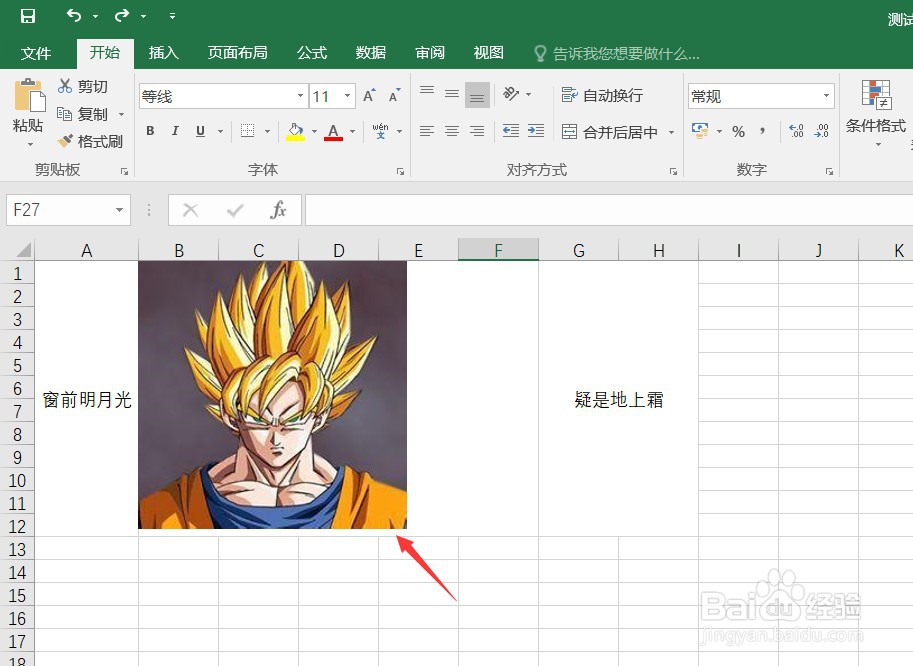
Task: Open 条件格式 (Conditional Formatting)
Action: [x=876, y=112]
